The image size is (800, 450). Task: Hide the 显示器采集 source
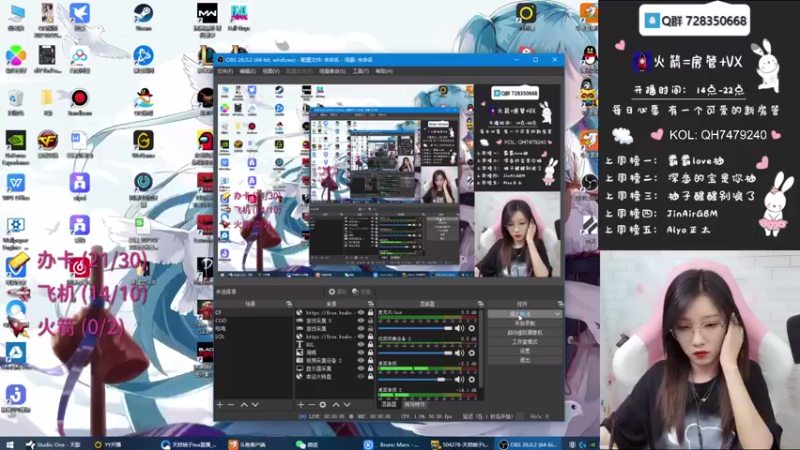pyautogui.click(x=361, y=368)
